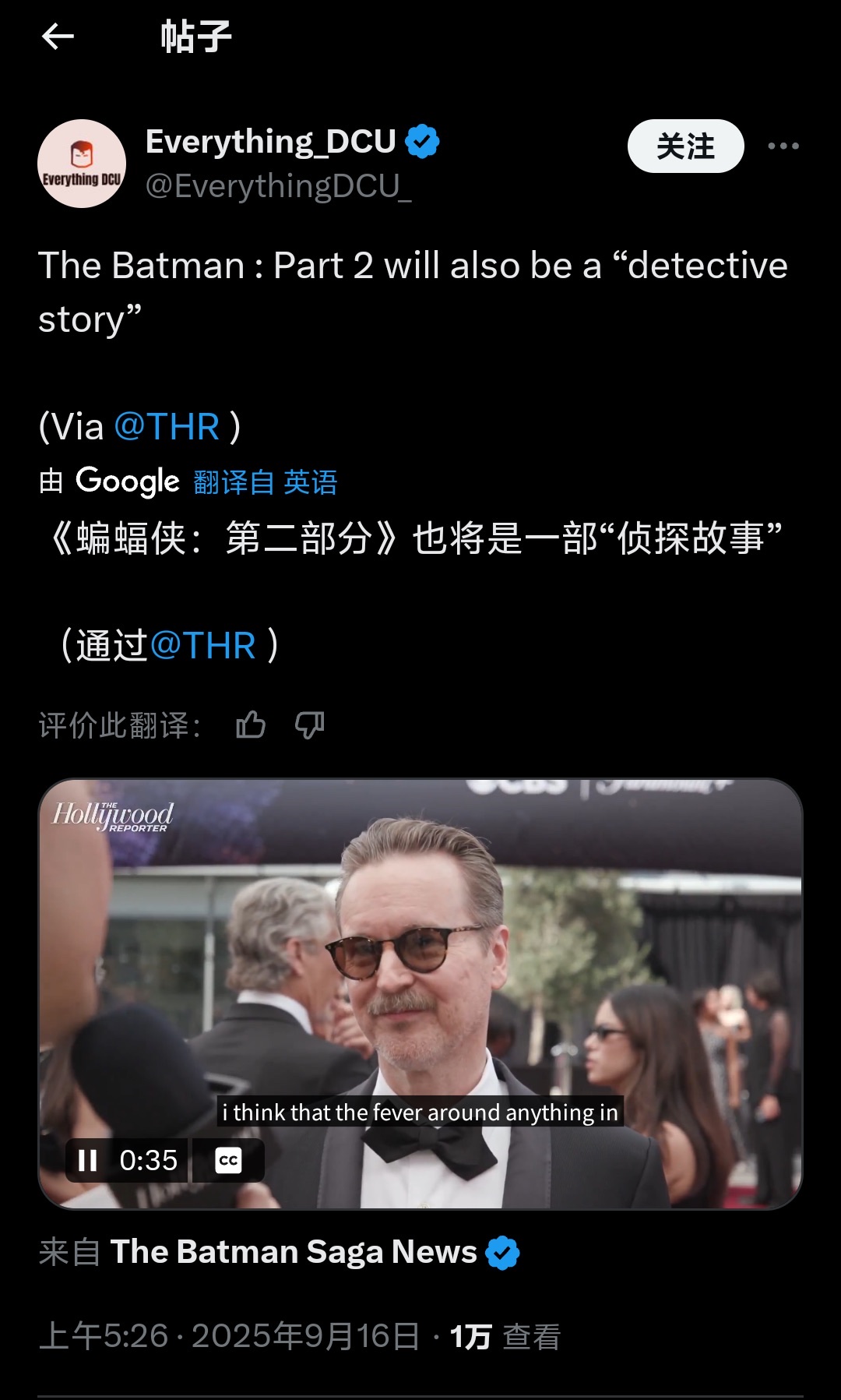Screen dimensions: 841x1400
Task: Open The Batman Saga News source account
Action: click(x=294, y=1252)
